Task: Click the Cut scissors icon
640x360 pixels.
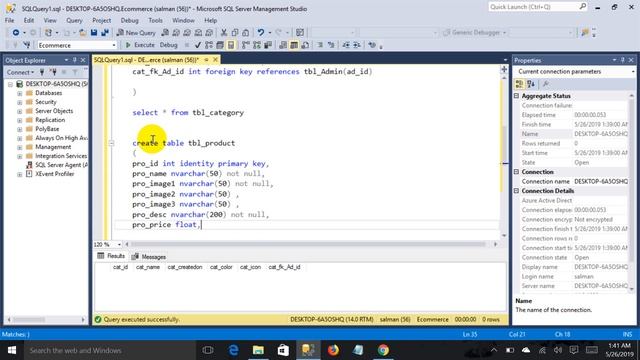Action: click(x=224, y=33)
